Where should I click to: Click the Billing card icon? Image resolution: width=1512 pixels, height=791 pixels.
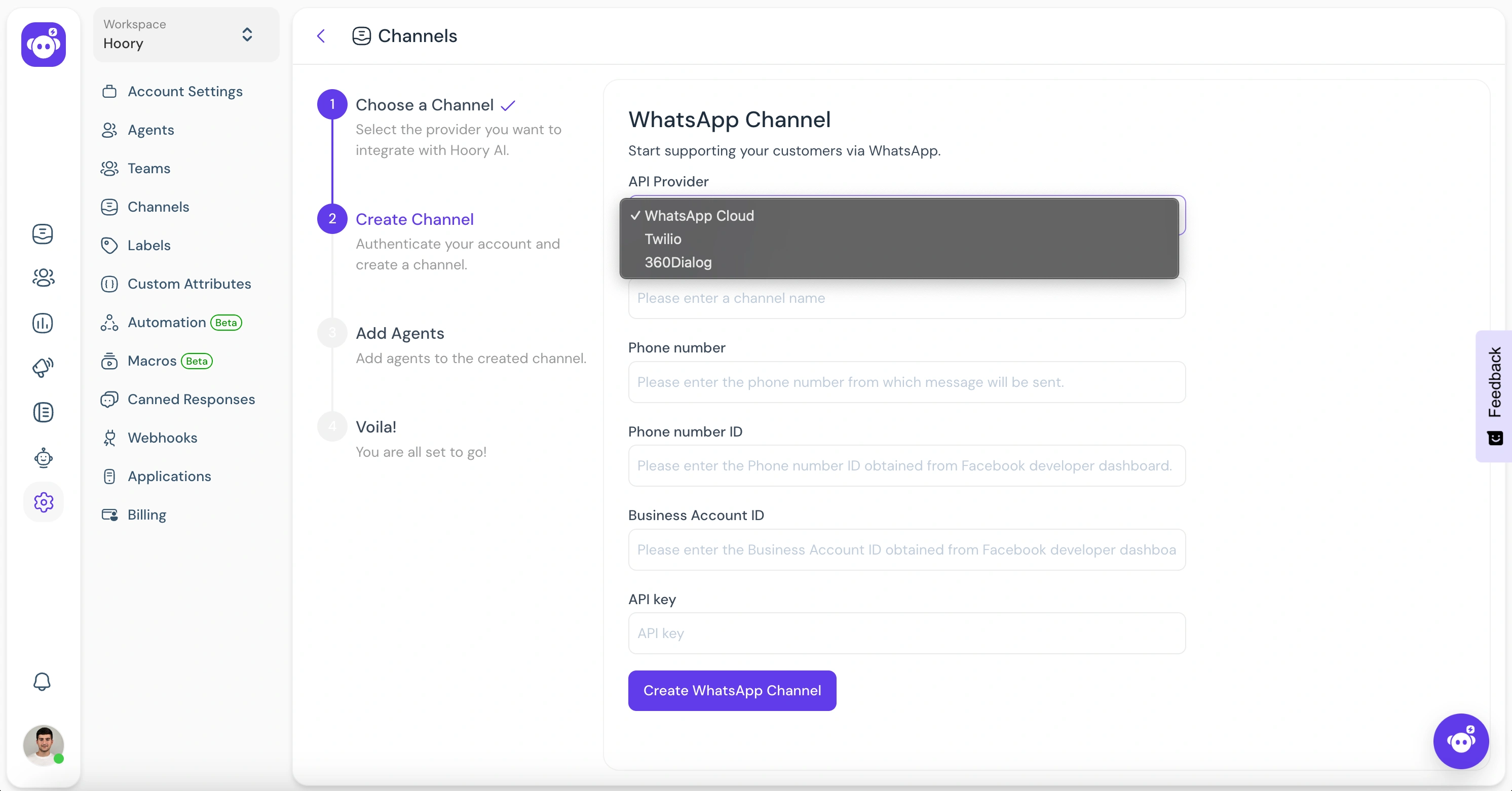pos(109,515)
